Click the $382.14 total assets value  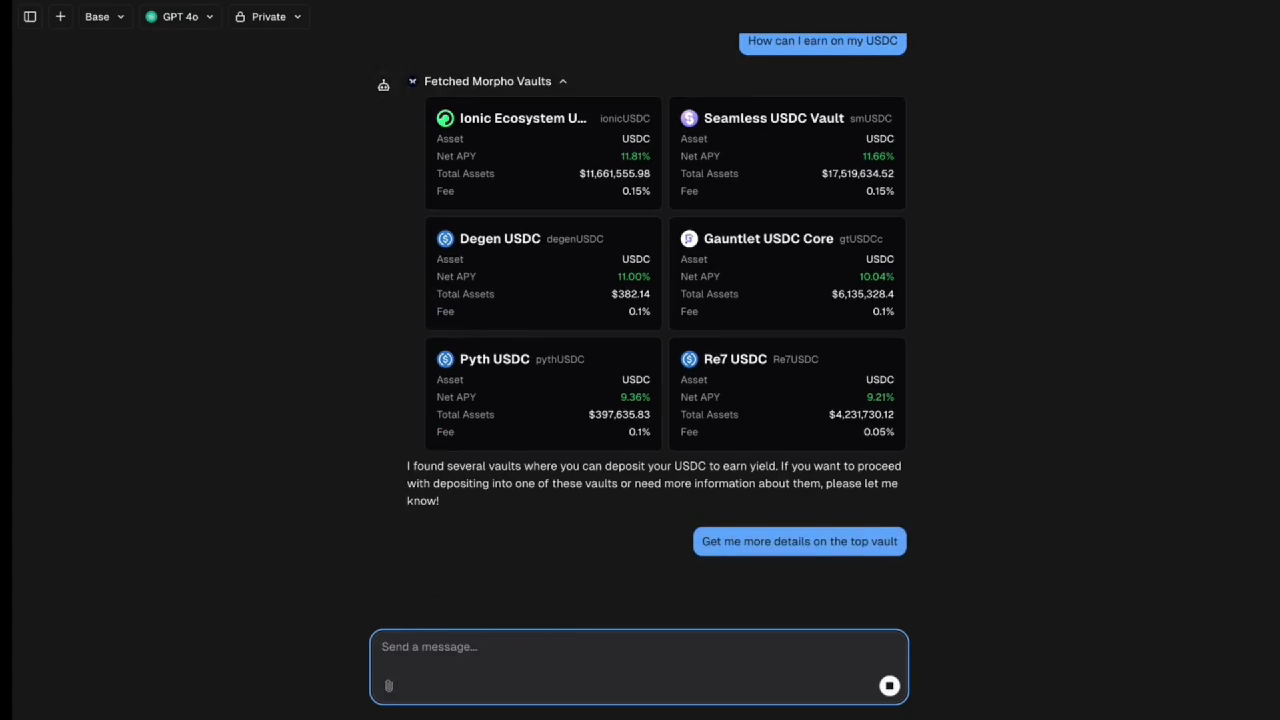pyautogui.click(x=630, y=294)
